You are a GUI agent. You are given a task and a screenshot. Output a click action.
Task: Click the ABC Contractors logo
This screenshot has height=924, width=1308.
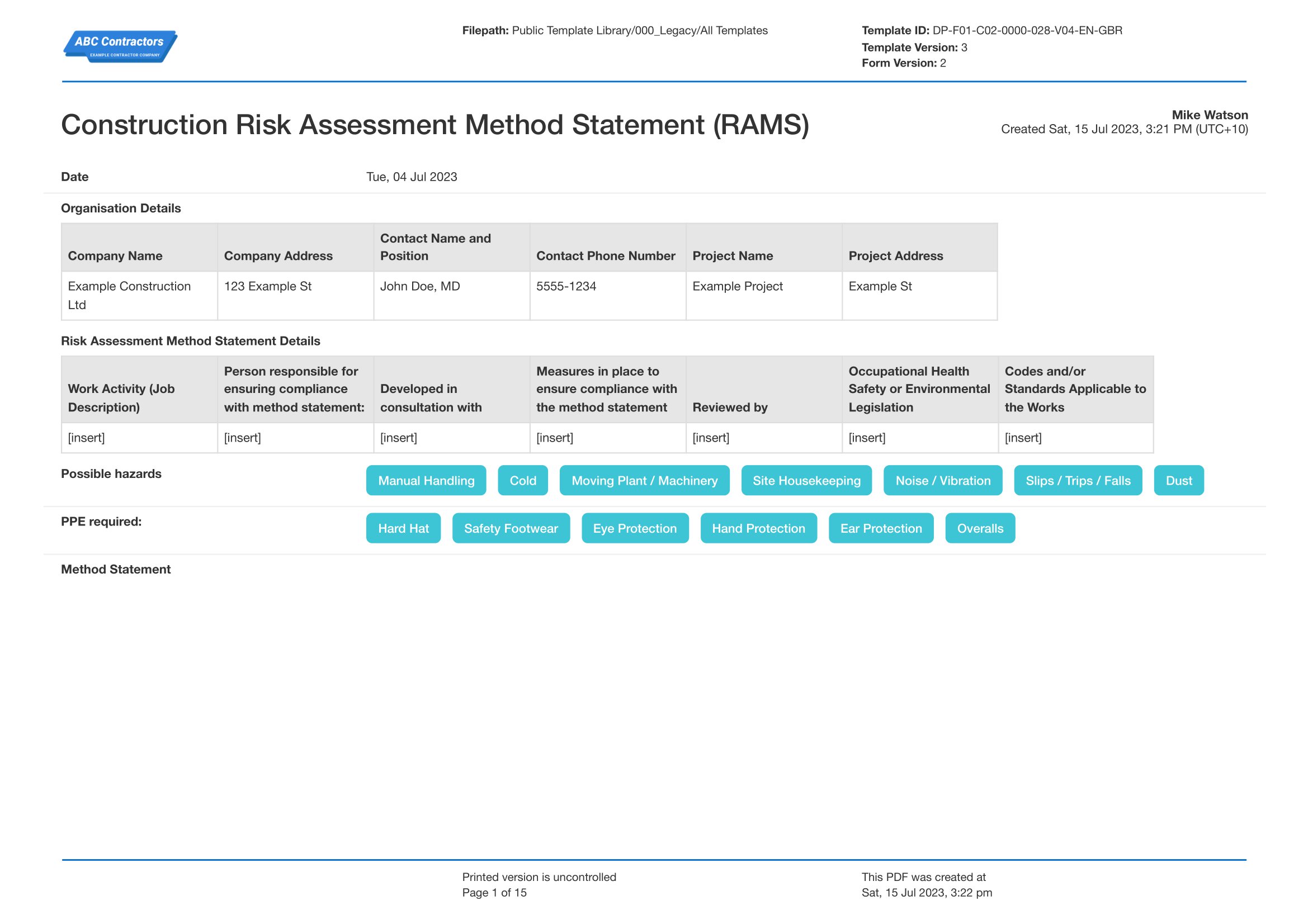[120, 45]
